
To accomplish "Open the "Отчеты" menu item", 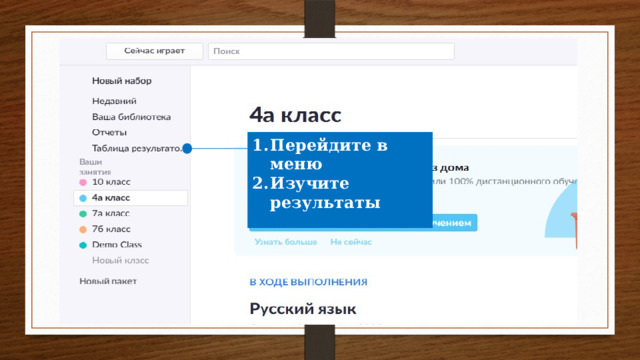I will pyautogui.click(x=109, y=132).
